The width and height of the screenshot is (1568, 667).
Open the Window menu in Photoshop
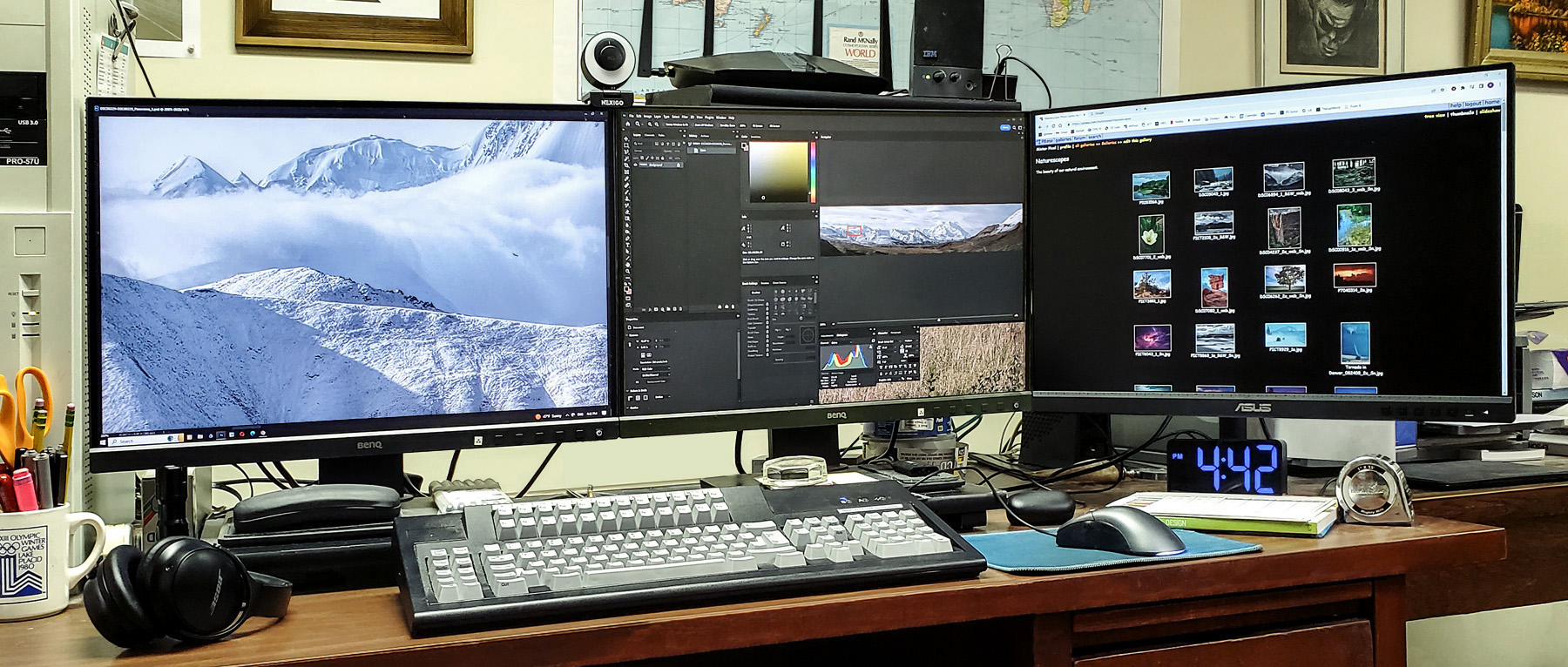(721, 118)
